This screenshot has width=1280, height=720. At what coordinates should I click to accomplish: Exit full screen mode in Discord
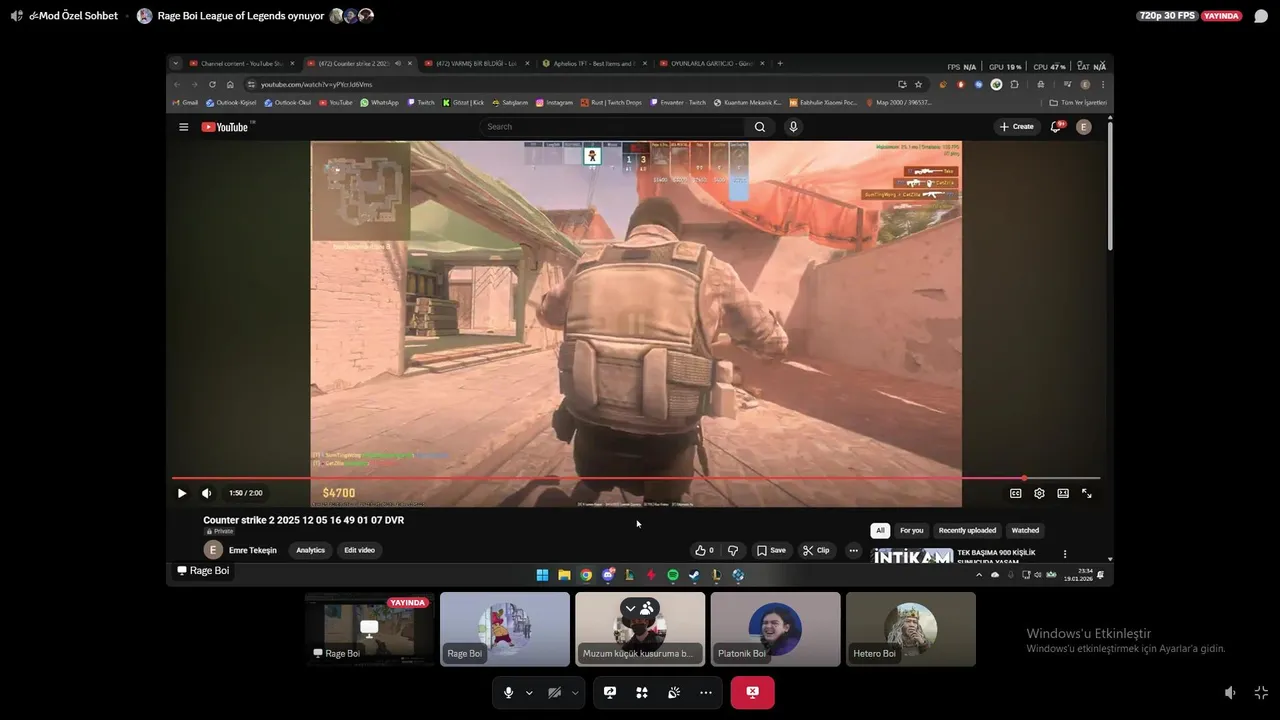click(x=1261, y=692)
